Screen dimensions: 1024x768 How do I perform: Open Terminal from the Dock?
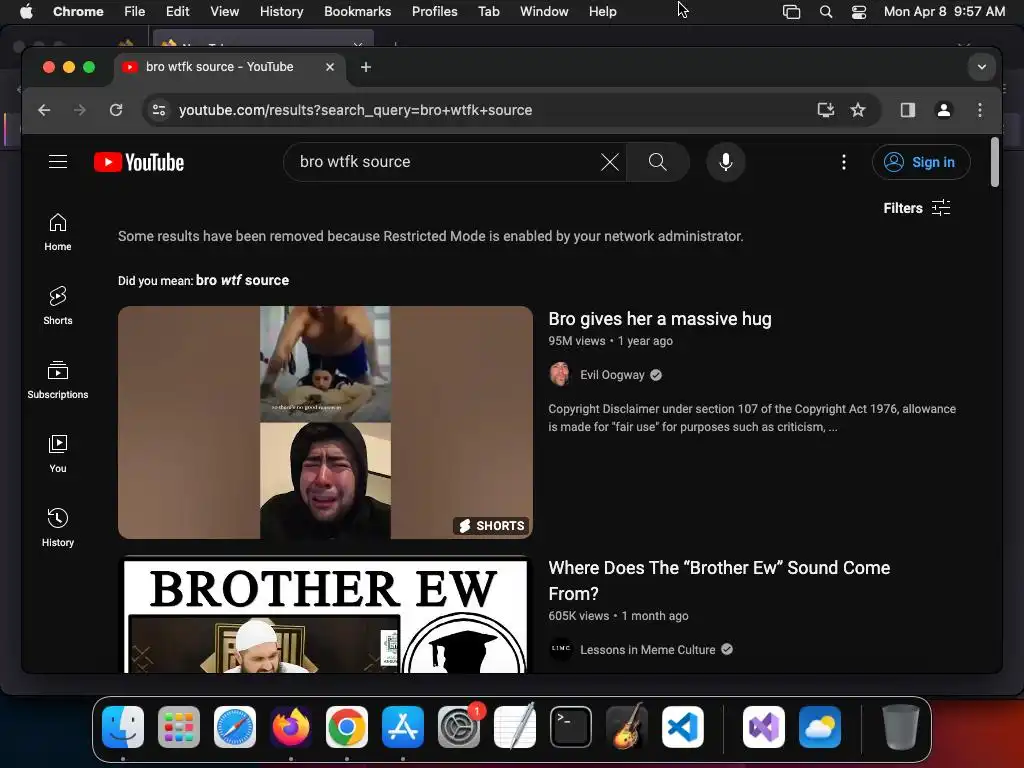tap(571, 727)
